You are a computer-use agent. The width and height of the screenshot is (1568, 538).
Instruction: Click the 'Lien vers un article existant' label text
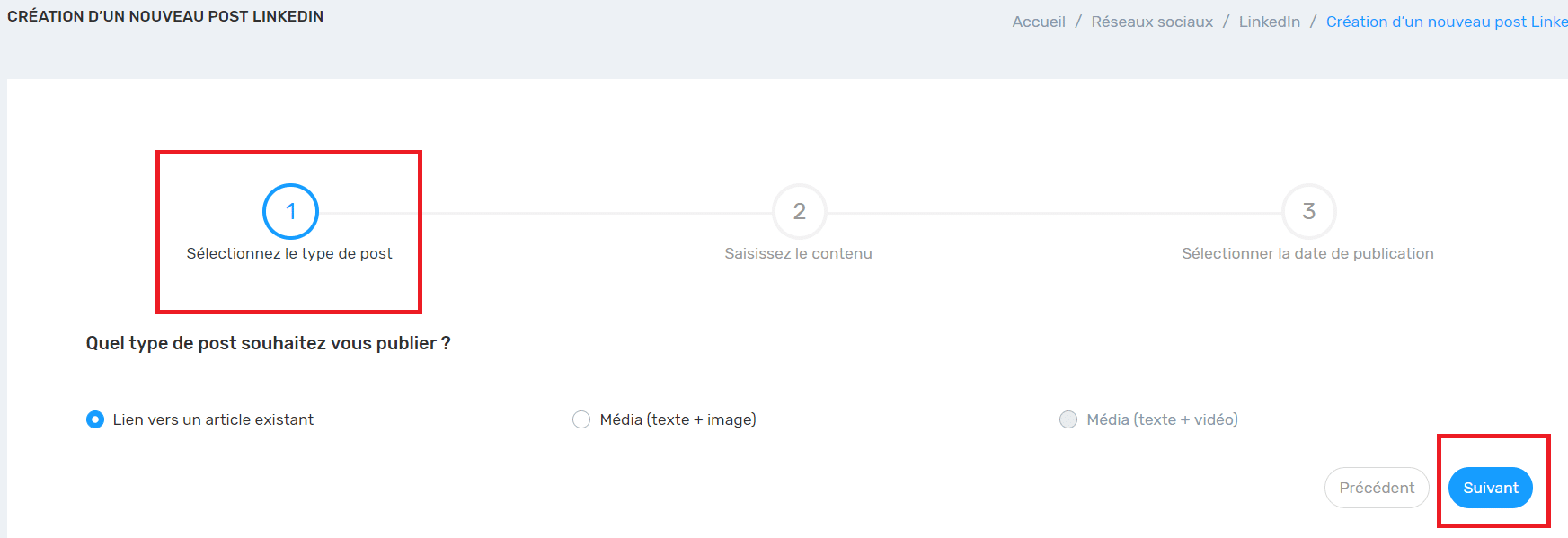click(x=213, y=419)
